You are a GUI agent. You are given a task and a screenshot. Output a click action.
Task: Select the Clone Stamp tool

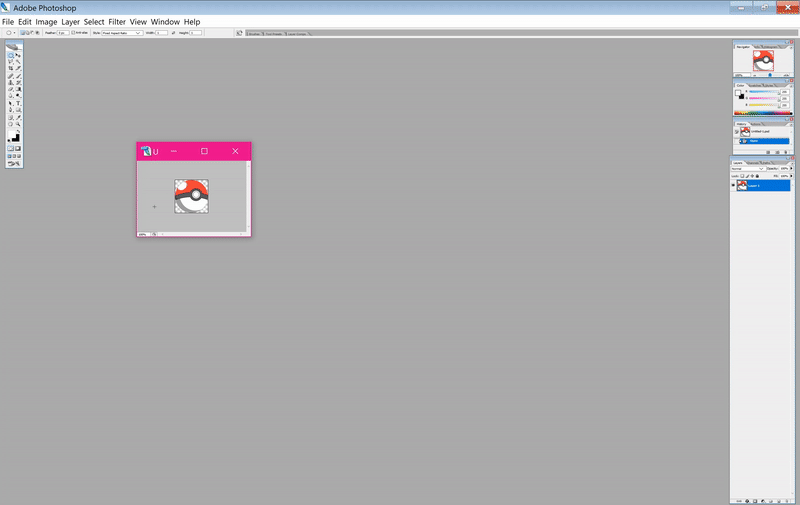click(x=10, y=82)
